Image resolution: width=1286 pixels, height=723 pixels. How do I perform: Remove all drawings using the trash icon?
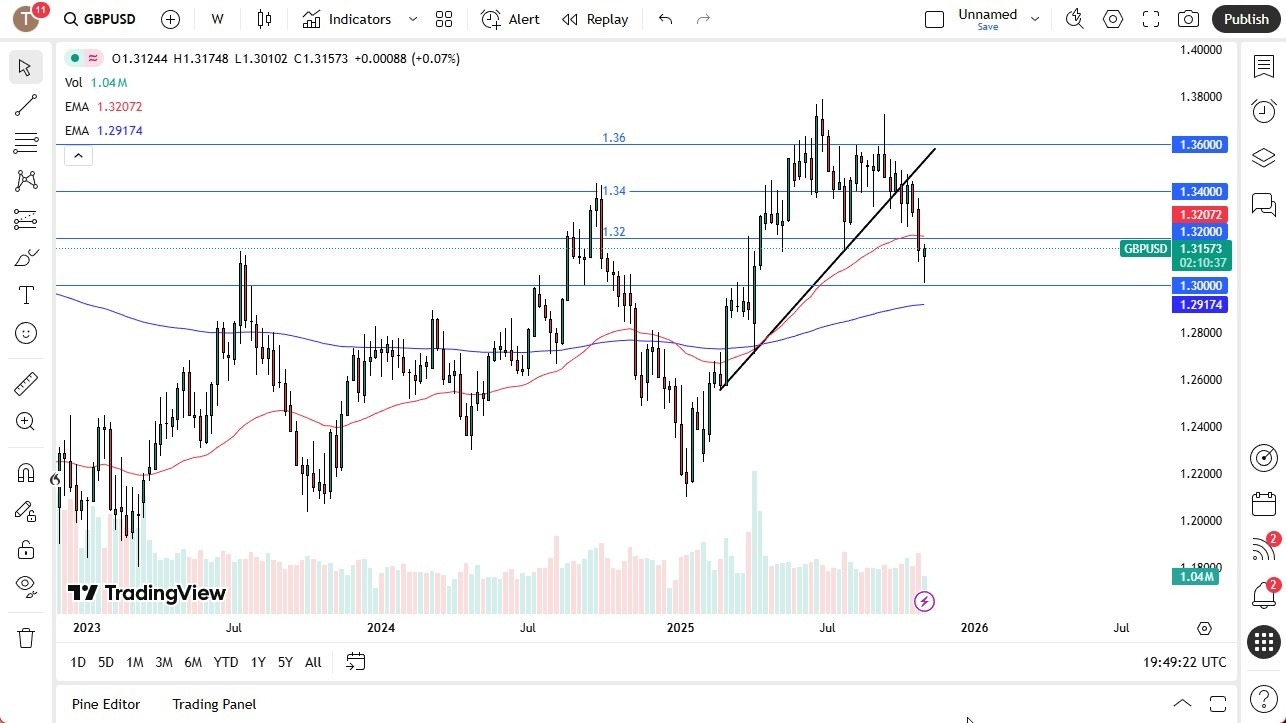(x=26, y=635)
